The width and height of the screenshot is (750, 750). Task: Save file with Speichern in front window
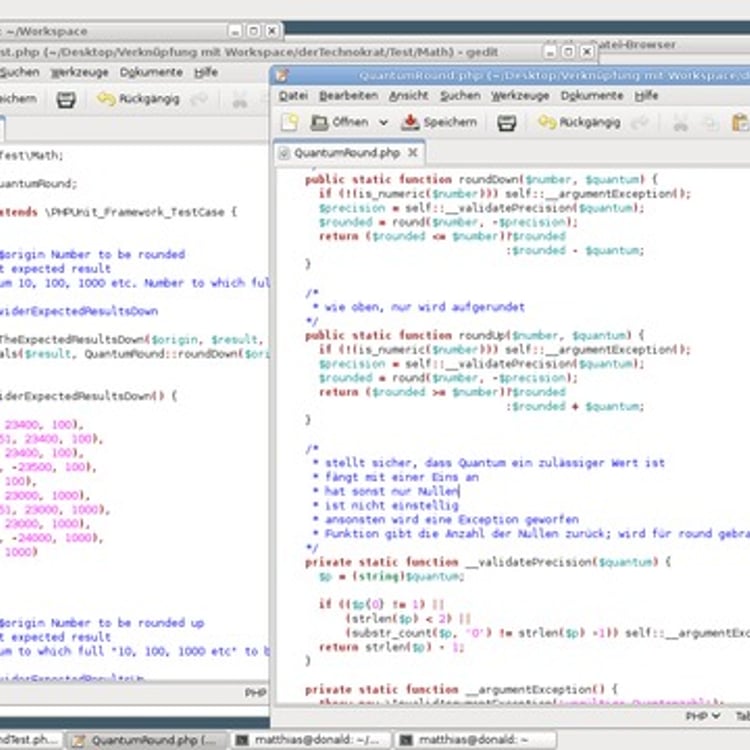[439, 122]
